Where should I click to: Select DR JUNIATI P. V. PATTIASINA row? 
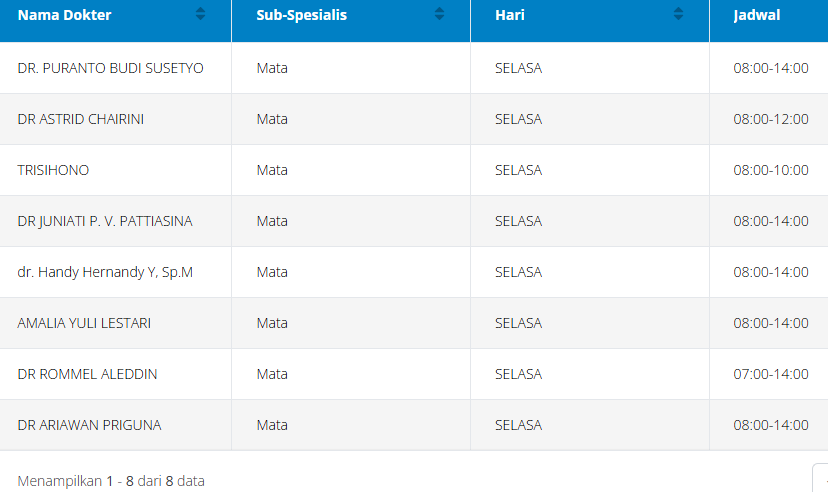pyautogui.click(x=105, y=221)
